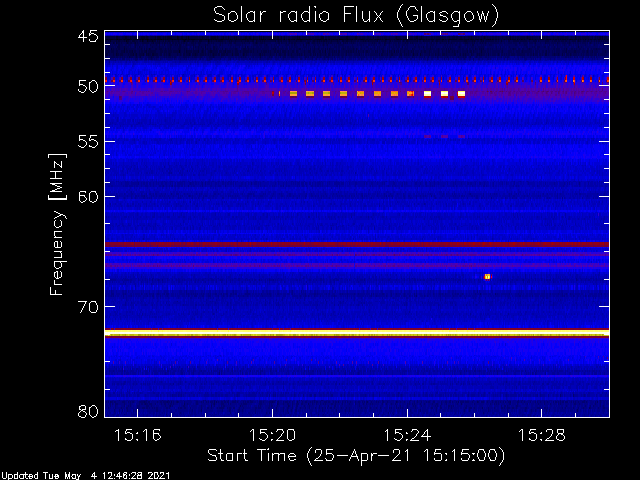The width and height of the screenshot is (640, 480).
Task: Click the 15:28 time tick label
Action: (x=542, y=435)
